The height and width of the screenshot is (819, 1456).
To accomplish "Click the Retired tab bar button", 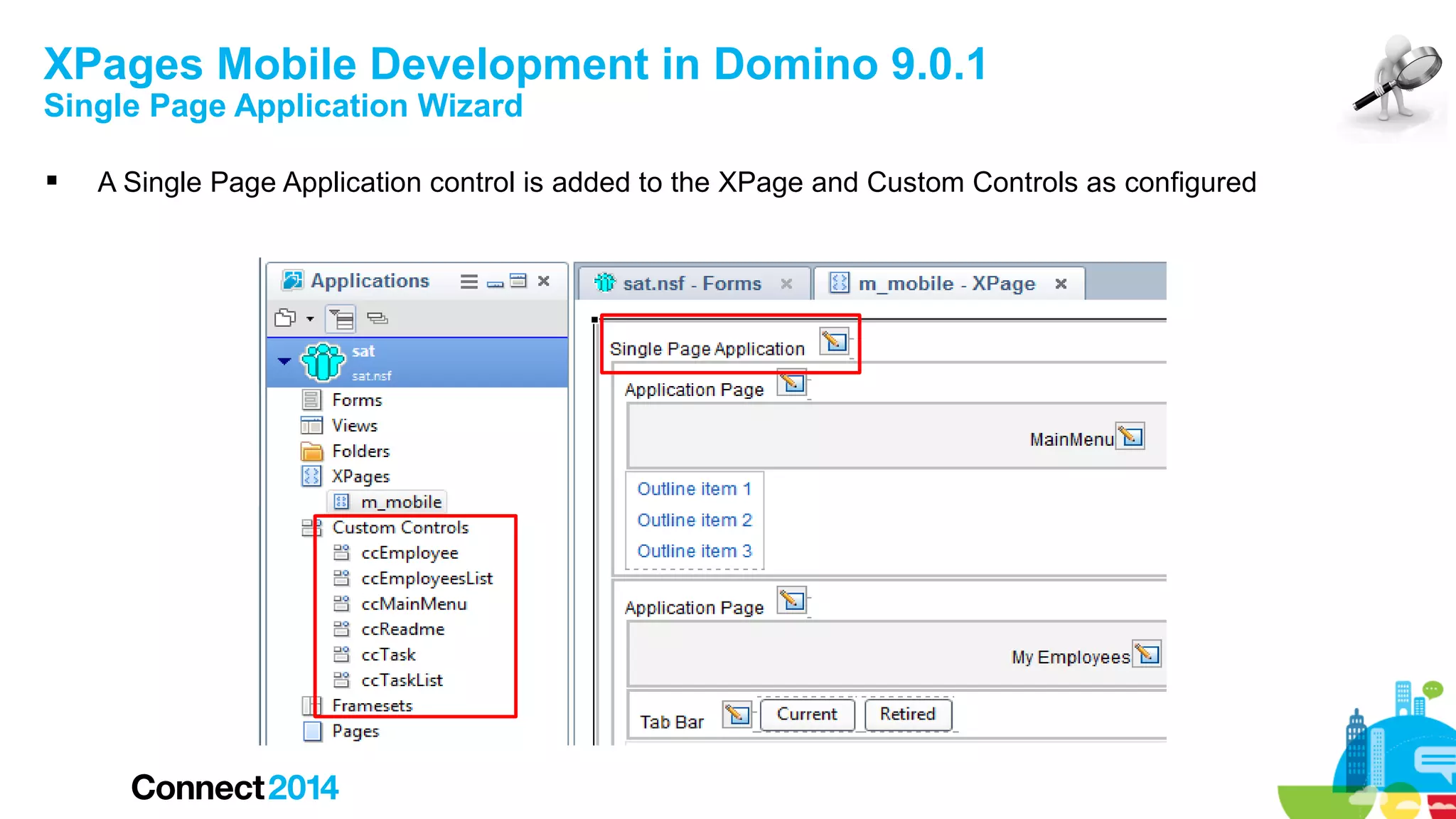I will 908,714.
